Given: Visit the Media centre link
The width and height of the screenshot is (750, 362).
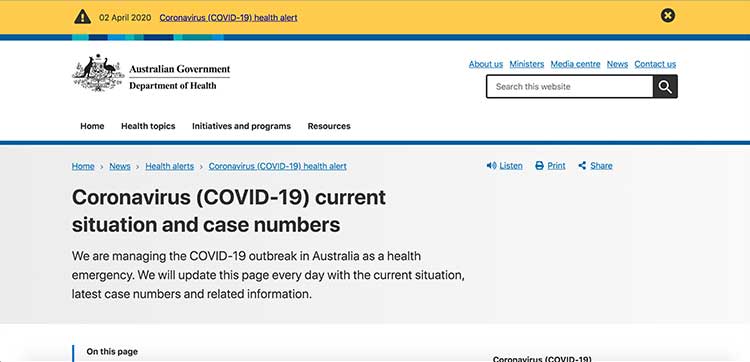Looking at the screenshot, I should 575,64.
